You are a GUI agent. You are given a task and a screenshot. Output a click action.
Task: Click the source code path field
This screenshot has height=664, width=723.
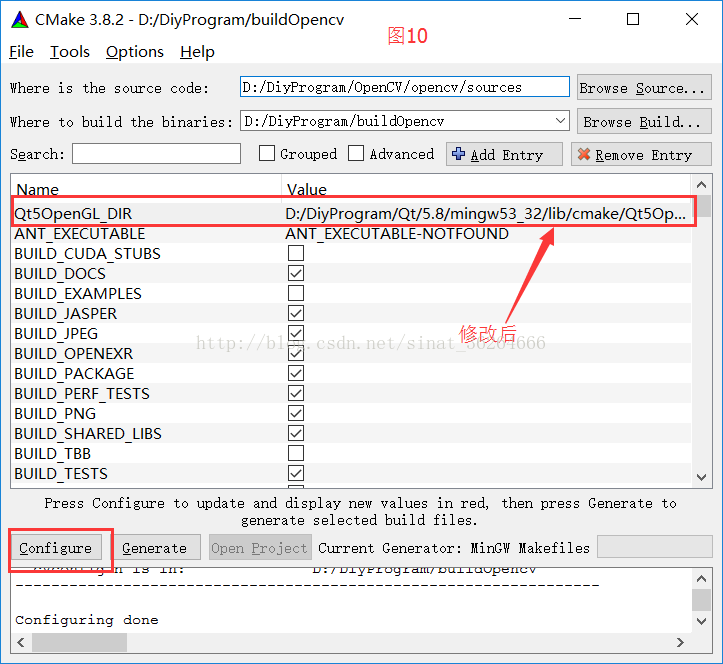pos(404,87)
